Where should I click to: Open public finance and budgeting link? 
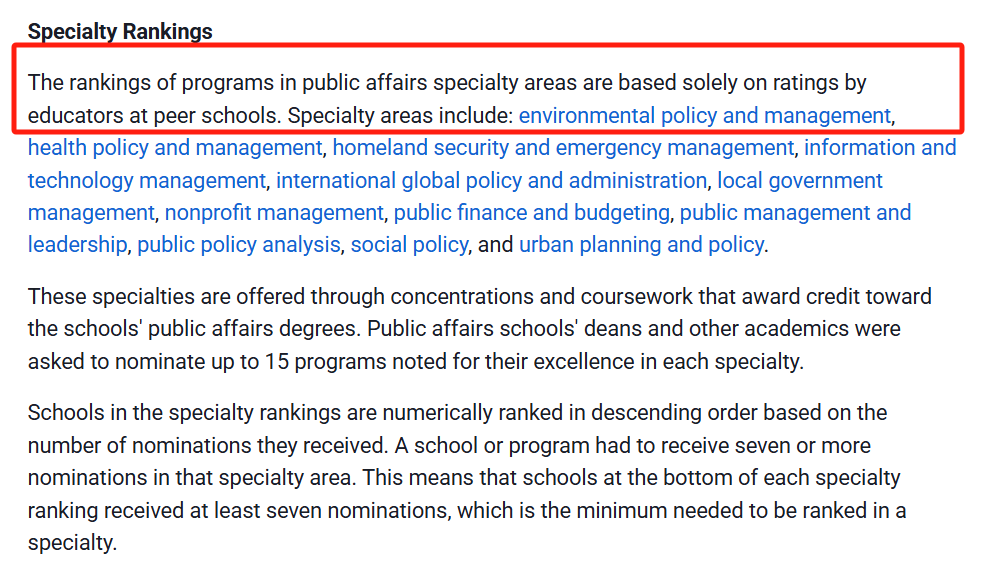pos(531,213)
